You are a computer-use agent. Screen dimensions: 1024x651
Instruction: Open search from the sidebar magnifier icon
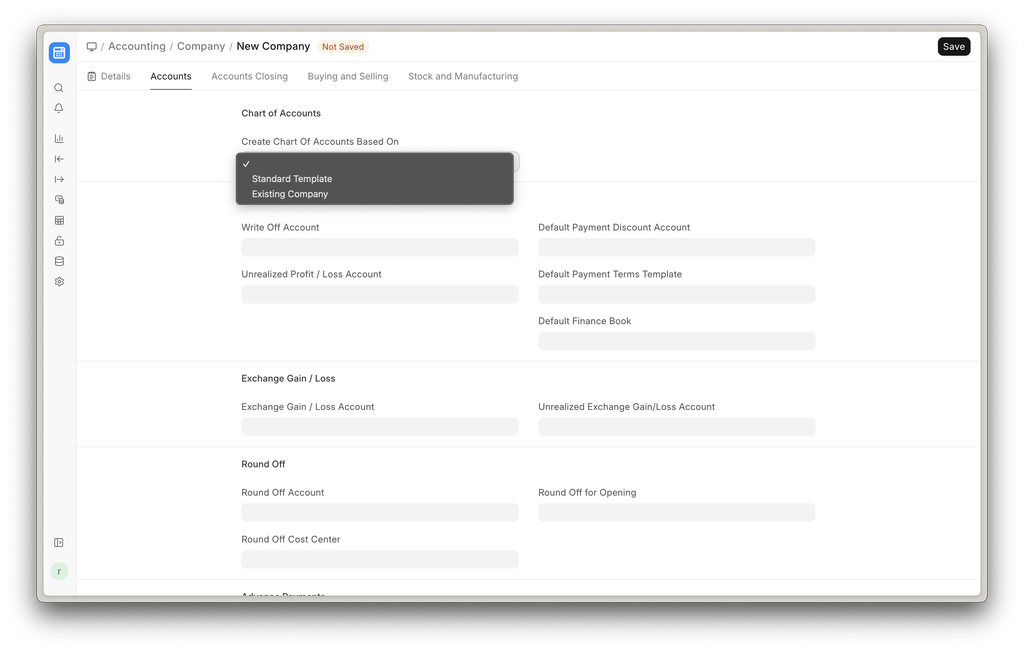click(59, 88)
